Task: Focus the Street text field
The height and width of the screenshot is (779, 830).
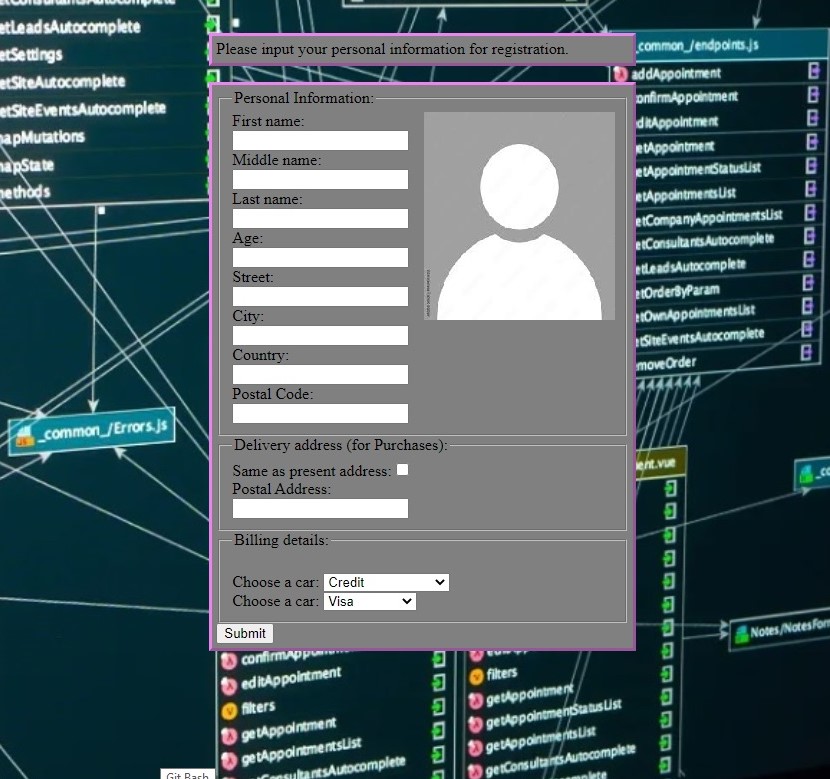Action: [320, 297]
